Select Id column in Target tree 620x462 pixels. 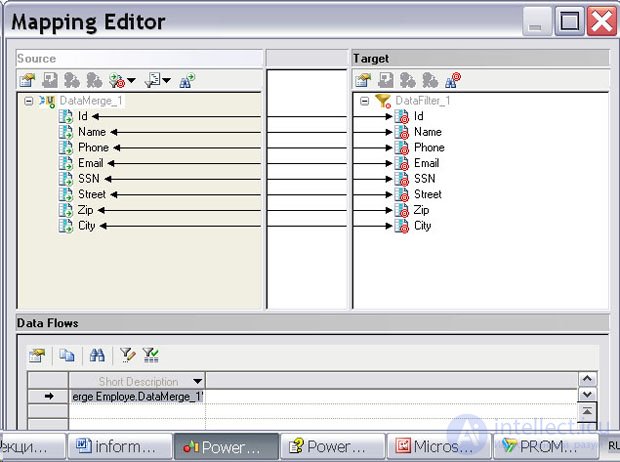[419, 116]
